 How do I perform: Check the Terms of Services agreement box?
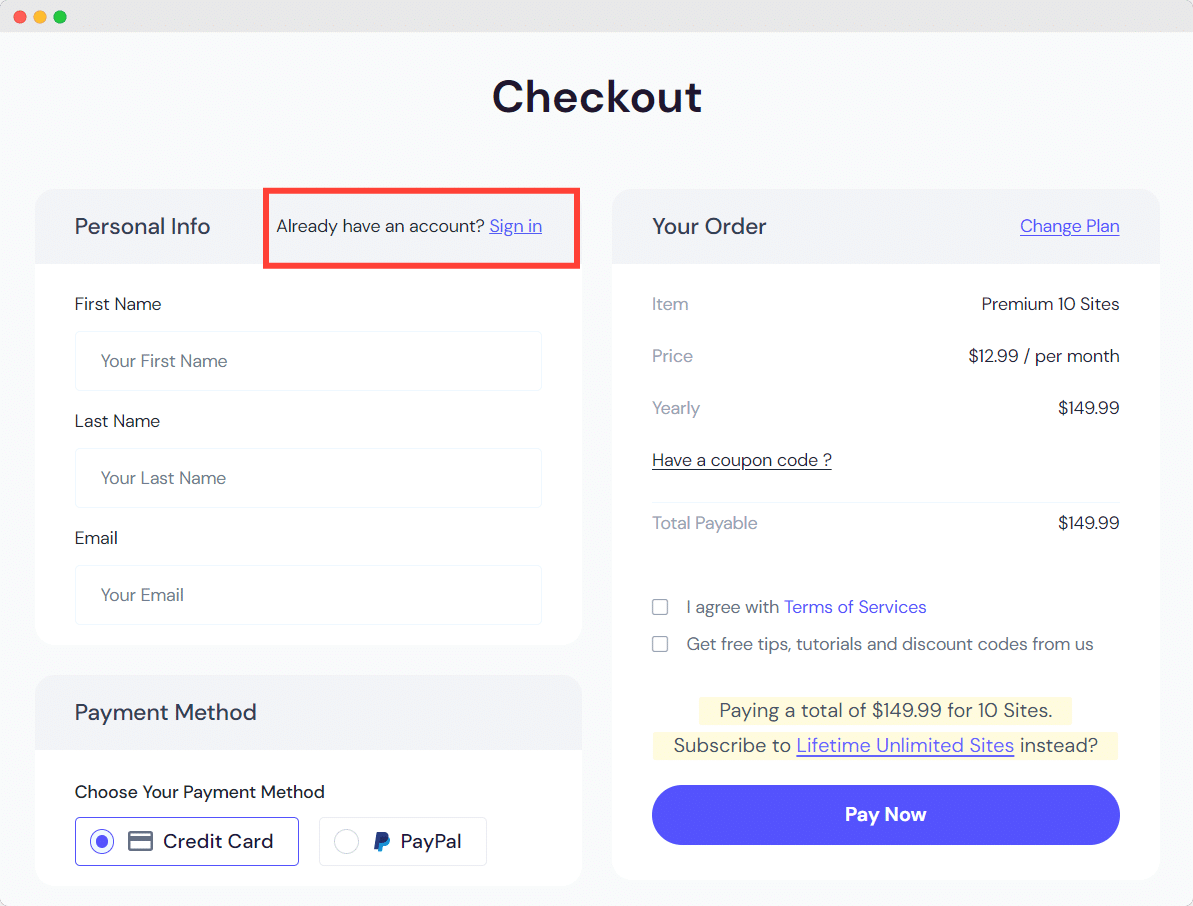pos(660,607)
